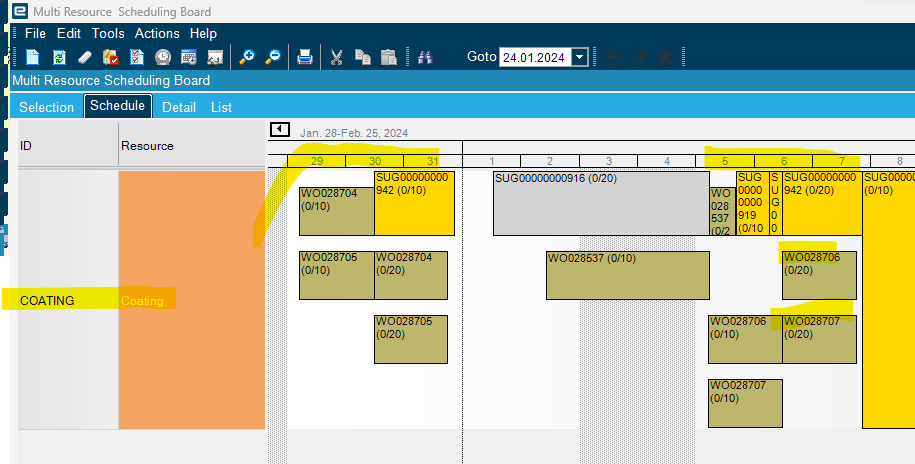Click the Copy icon
The image size is (915, 464).
[362, 57]
